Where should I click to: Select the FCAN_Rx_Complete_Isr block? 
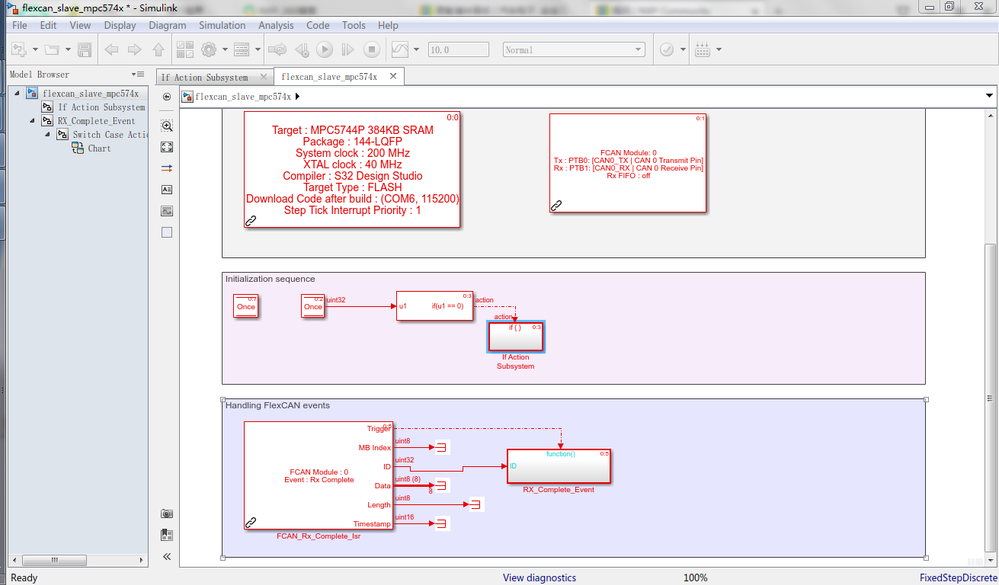tap(319, 475)
